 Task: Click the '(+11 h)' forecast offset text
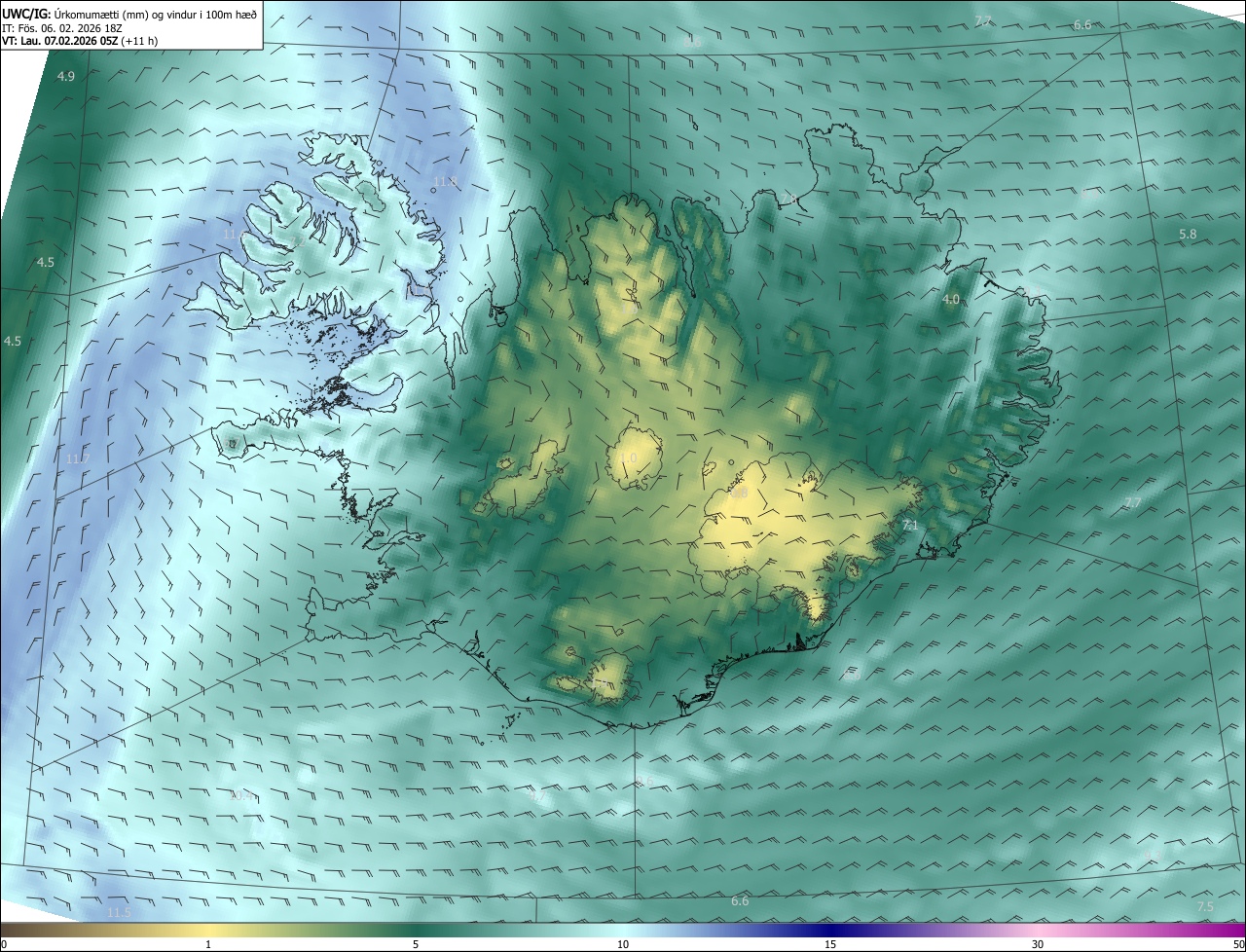pyautogui.click(x=141, y=41)
